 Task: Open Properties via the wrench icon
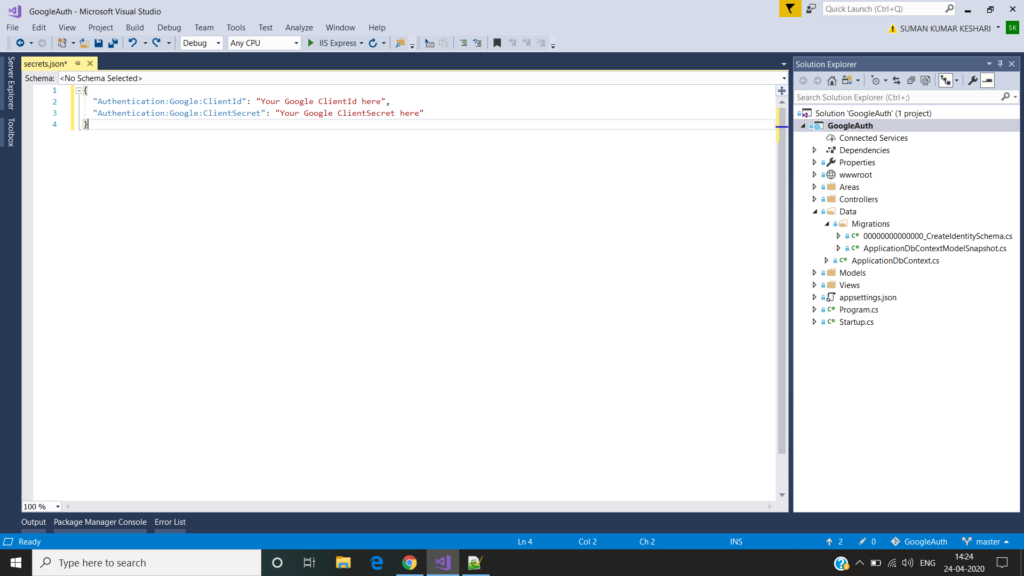973,80
